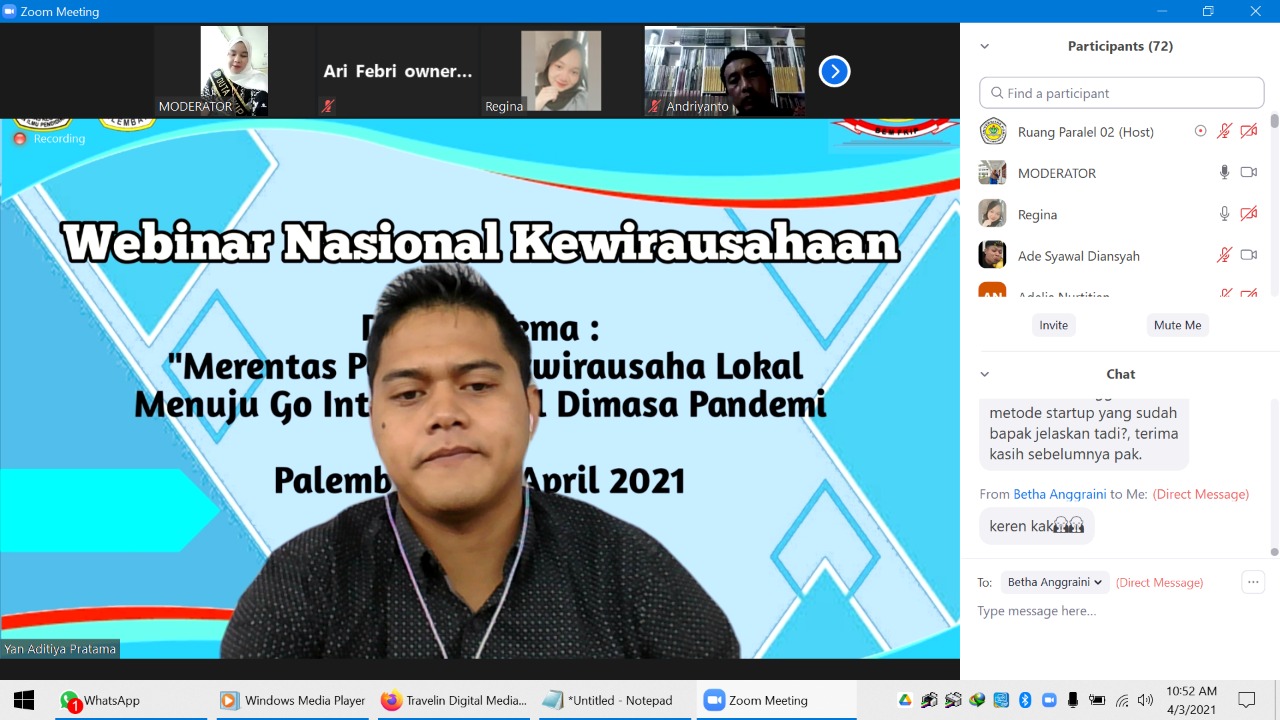Open Google Drive tray icon
This screenshot has height=720, width=1280.
click(905, 700)
